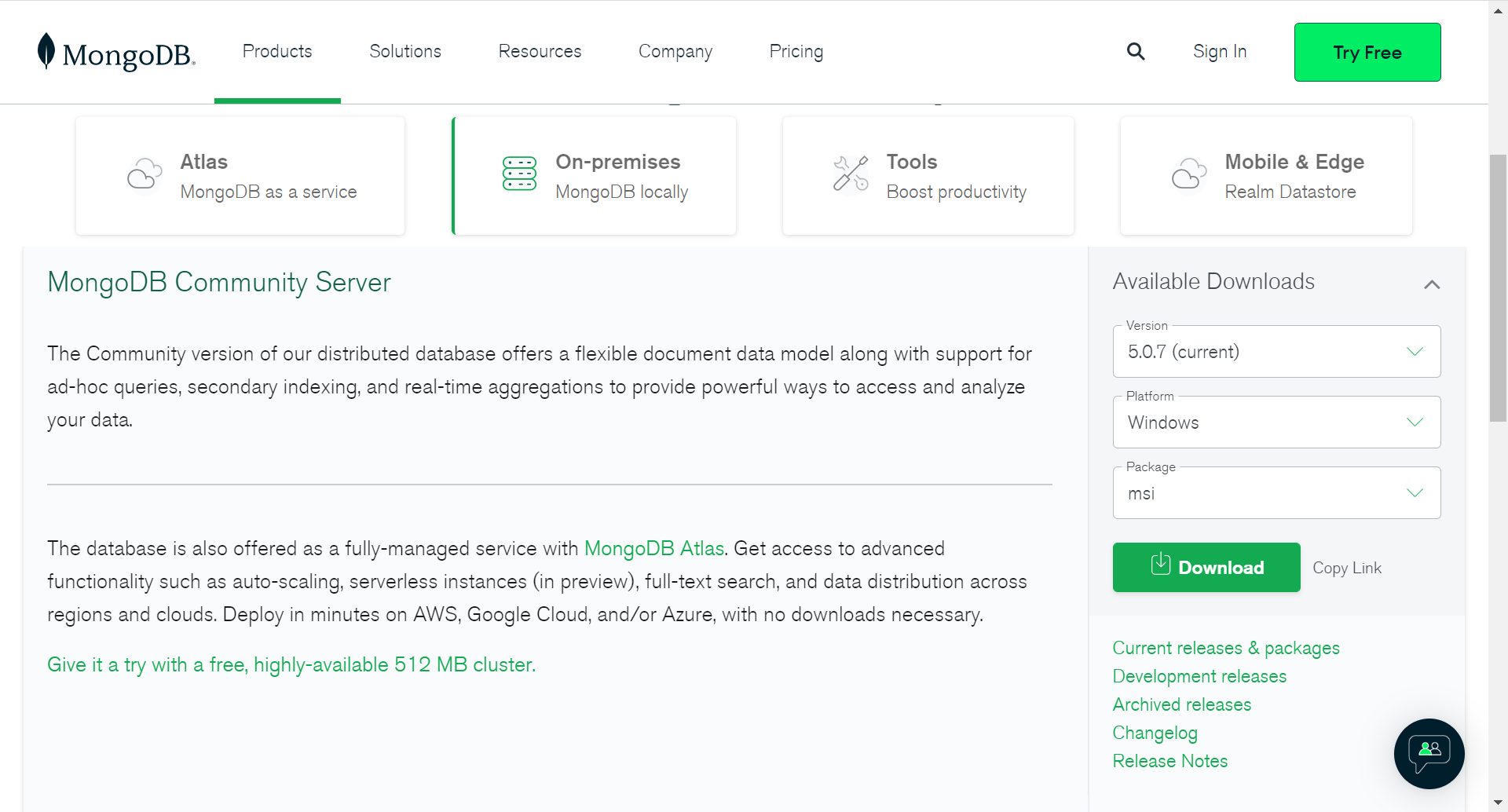
Task: Click the free 512 MB cluster link
Action: [291, 664]
